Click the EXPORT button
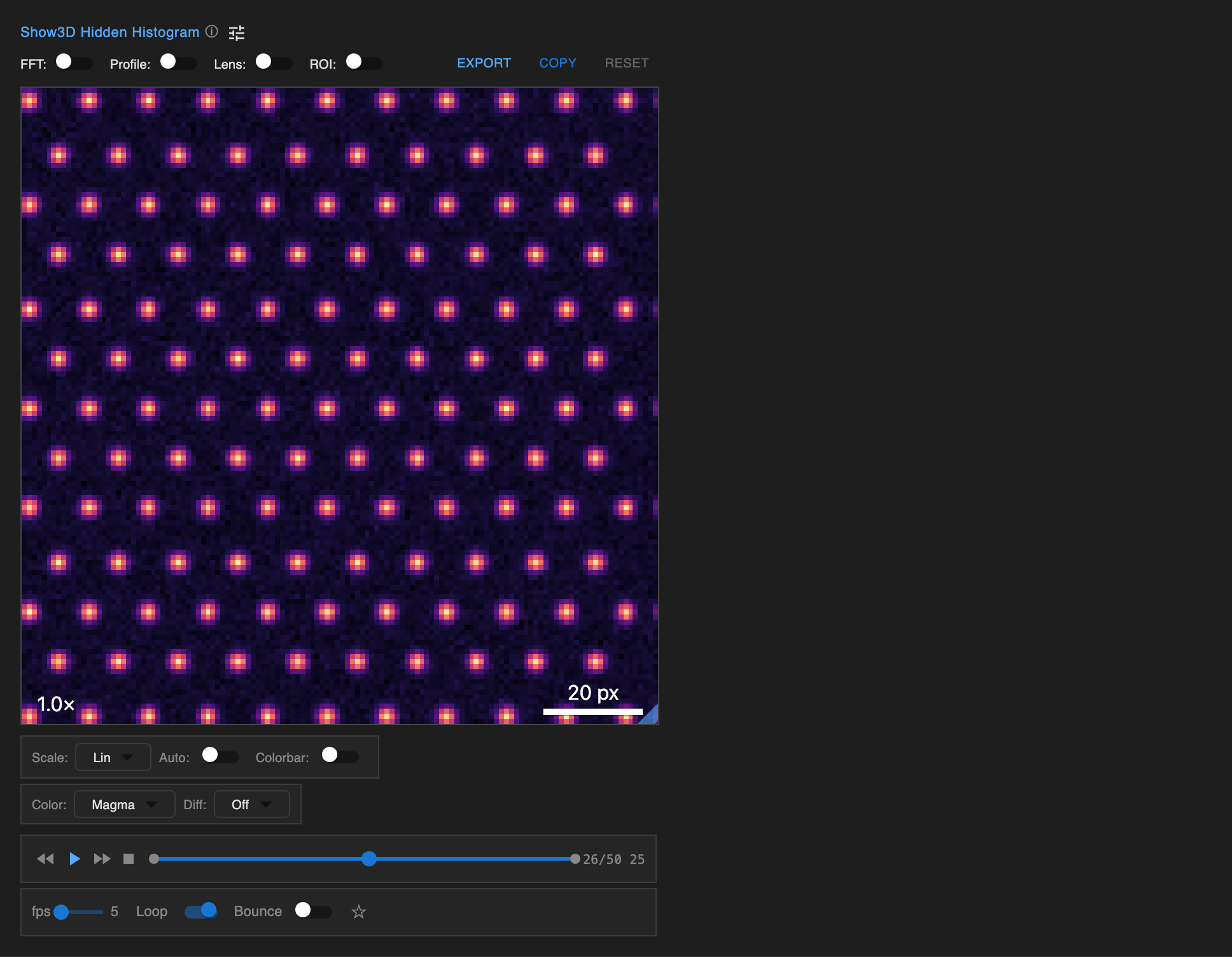 (484, 62)
